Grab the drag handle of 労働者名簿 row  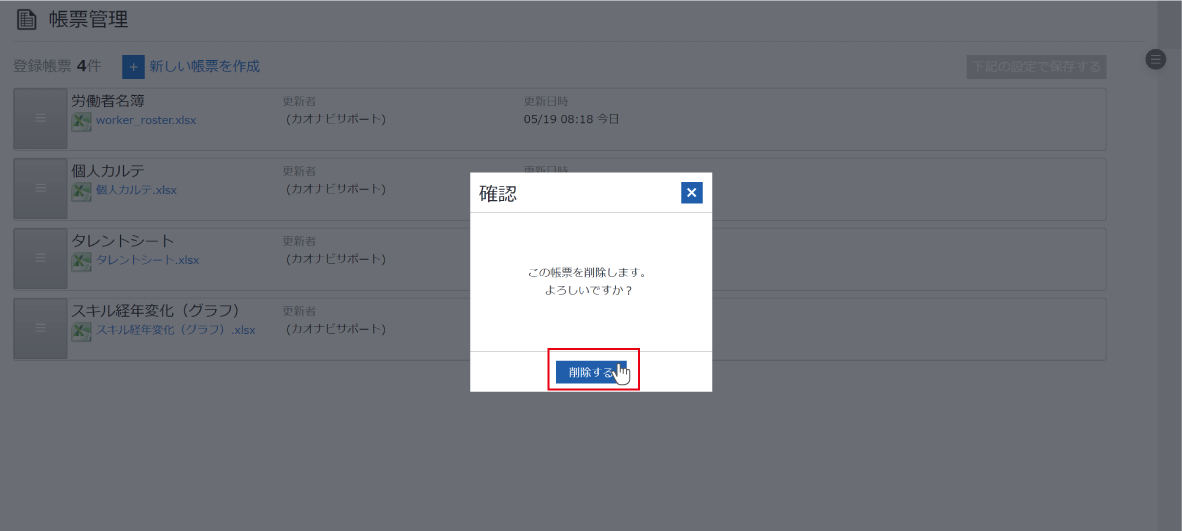pyautogui.click(x=40, y=119)
